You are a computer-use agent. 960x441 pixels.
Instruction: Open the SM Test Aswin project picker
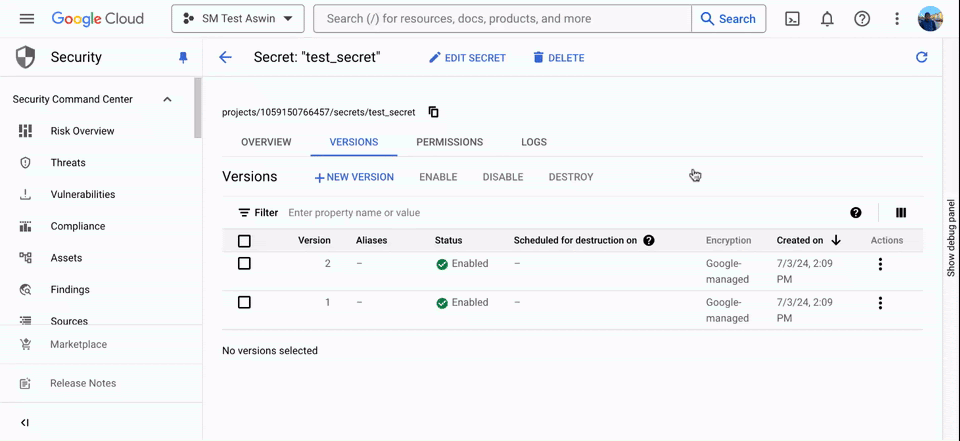(238, 19)
